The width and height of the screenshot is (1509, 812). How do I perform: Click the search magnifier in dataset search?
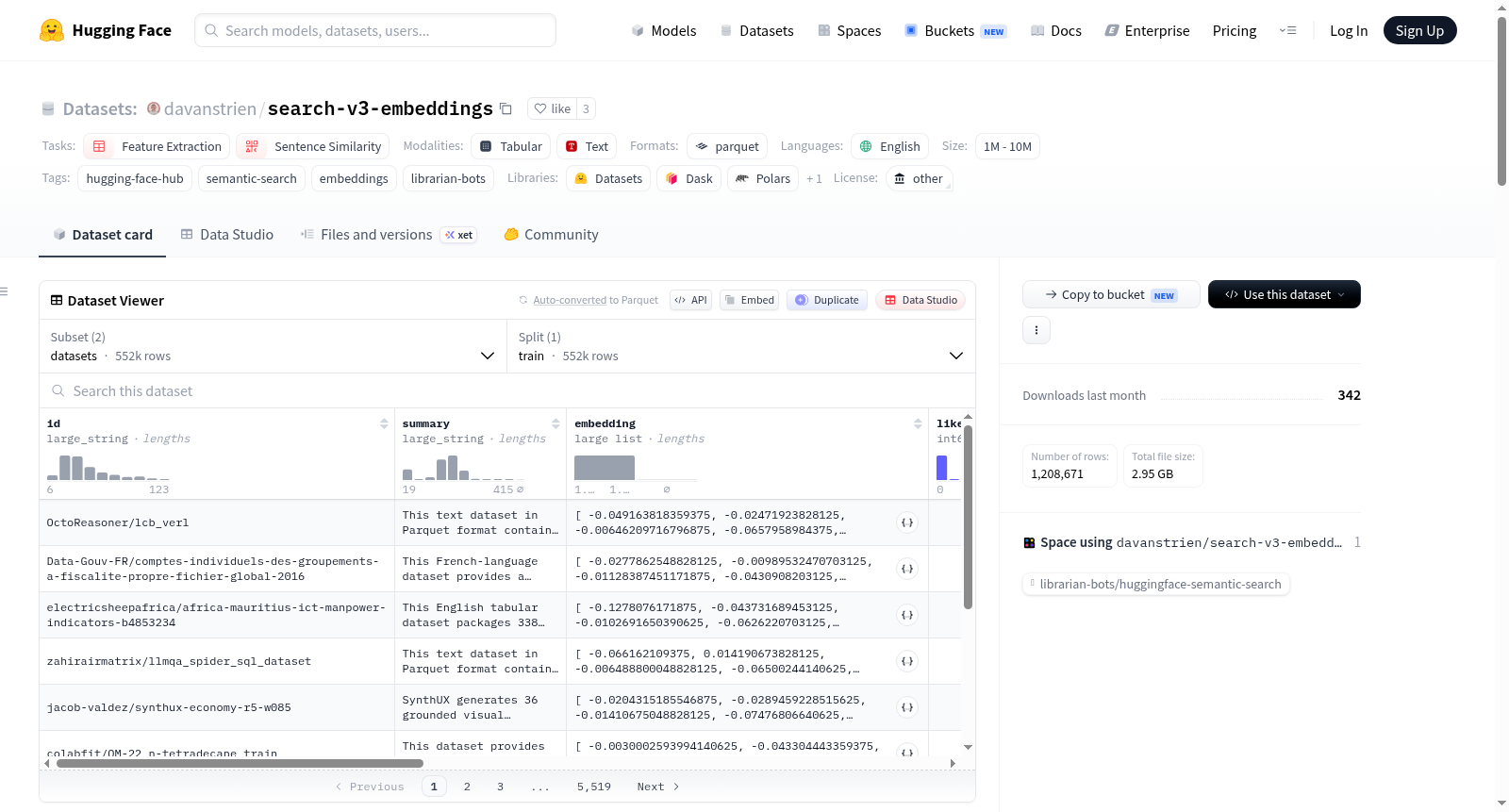click(x=58, y=390)
